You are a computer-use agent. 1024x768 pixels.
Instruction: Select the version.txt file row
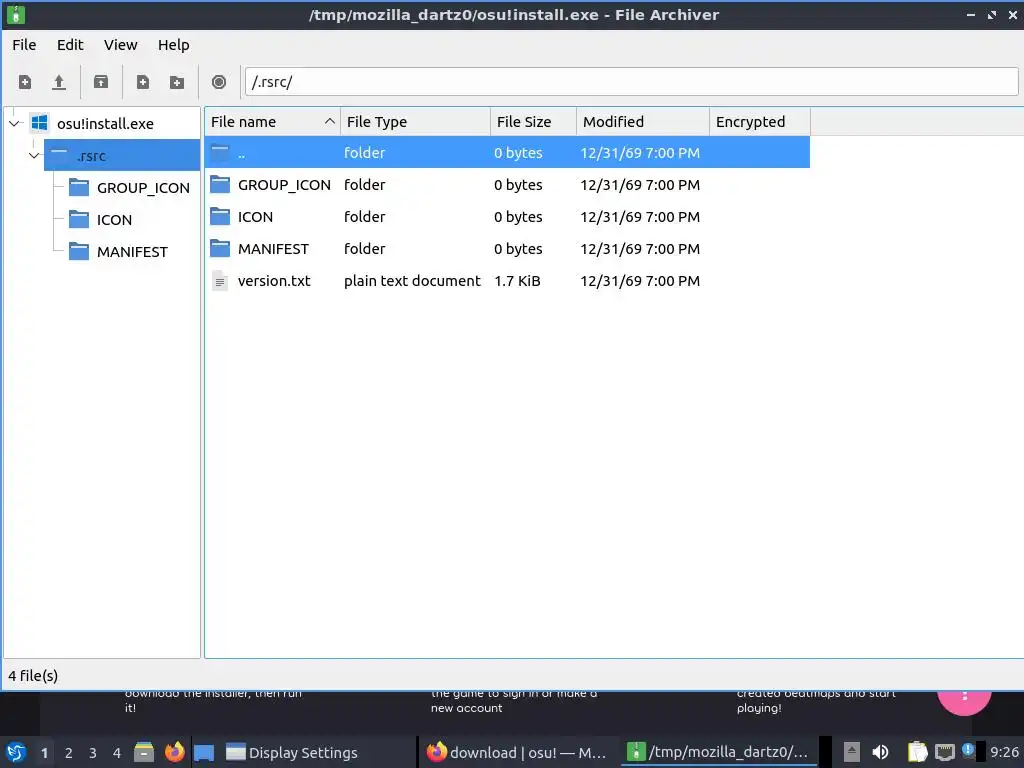507,281
